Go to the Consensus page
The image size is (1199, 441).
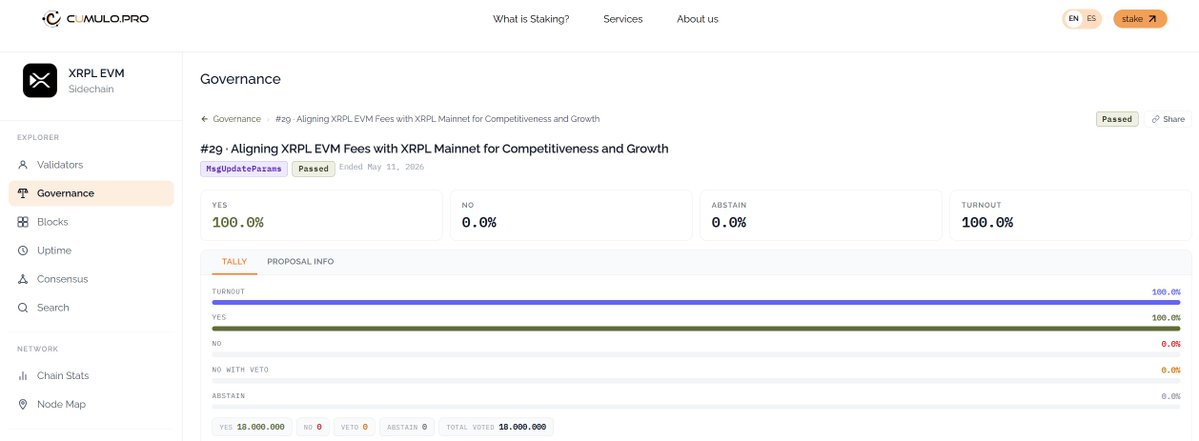[x=91, y=279]
